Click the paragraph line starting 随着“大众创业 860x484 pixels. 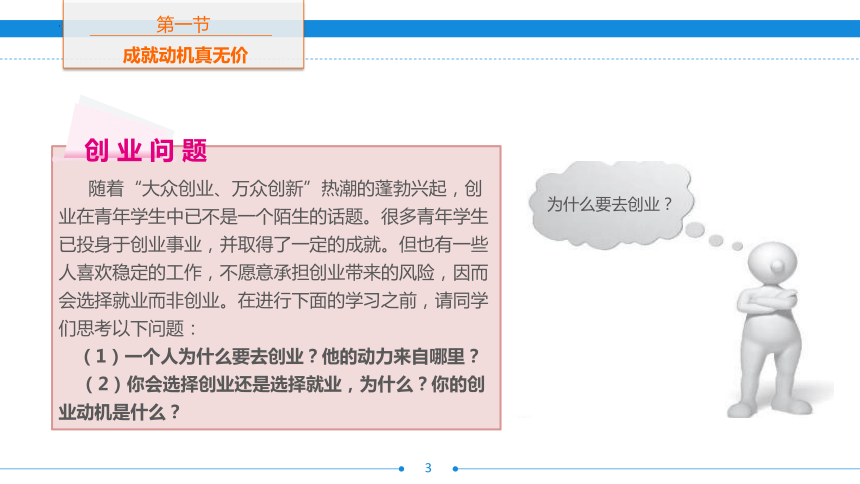tap(285, 189)
